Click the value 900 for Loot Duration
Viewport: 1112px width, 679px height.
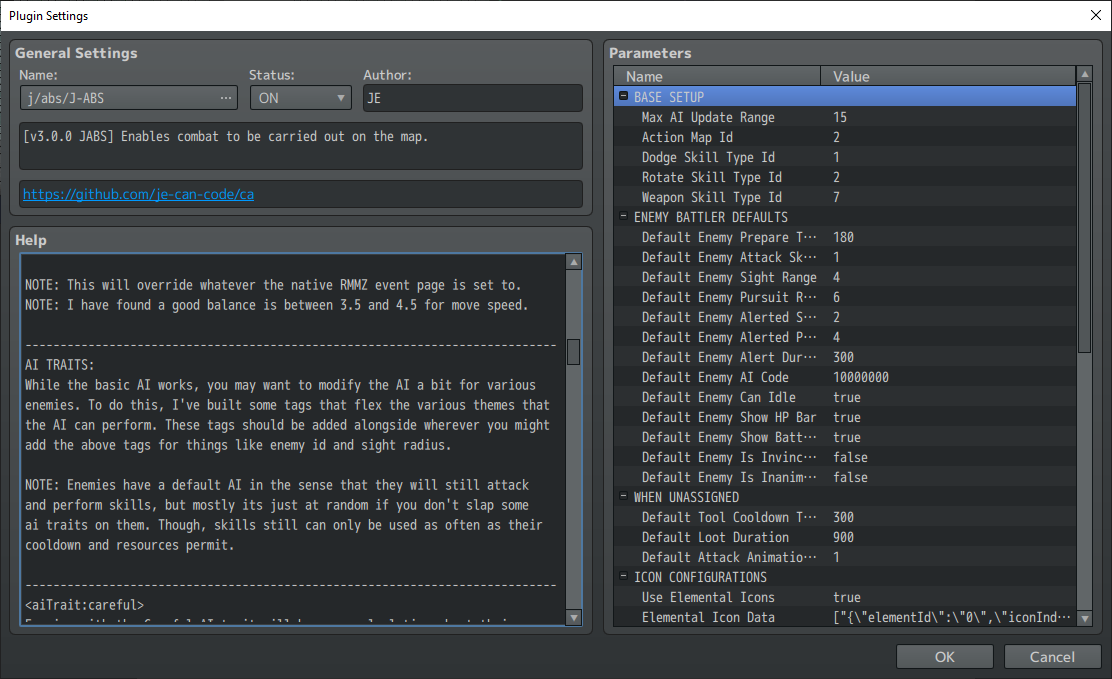[x=843, y=537]
